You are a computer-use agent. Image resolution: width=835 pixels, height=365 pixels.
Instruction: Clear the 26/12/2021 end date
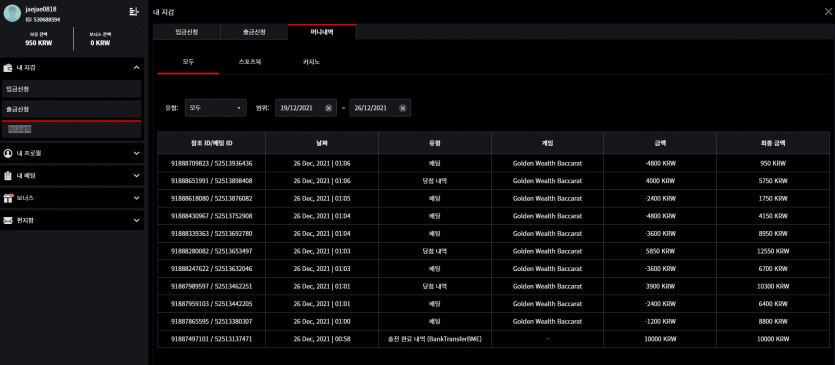coord(403,108)
